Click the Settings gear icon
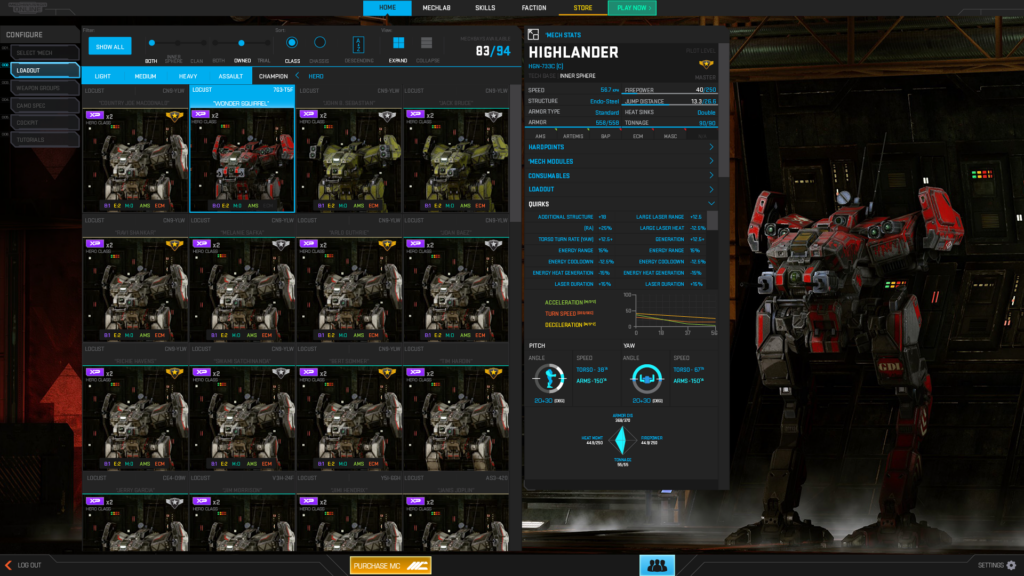 tap(1012, 565)
